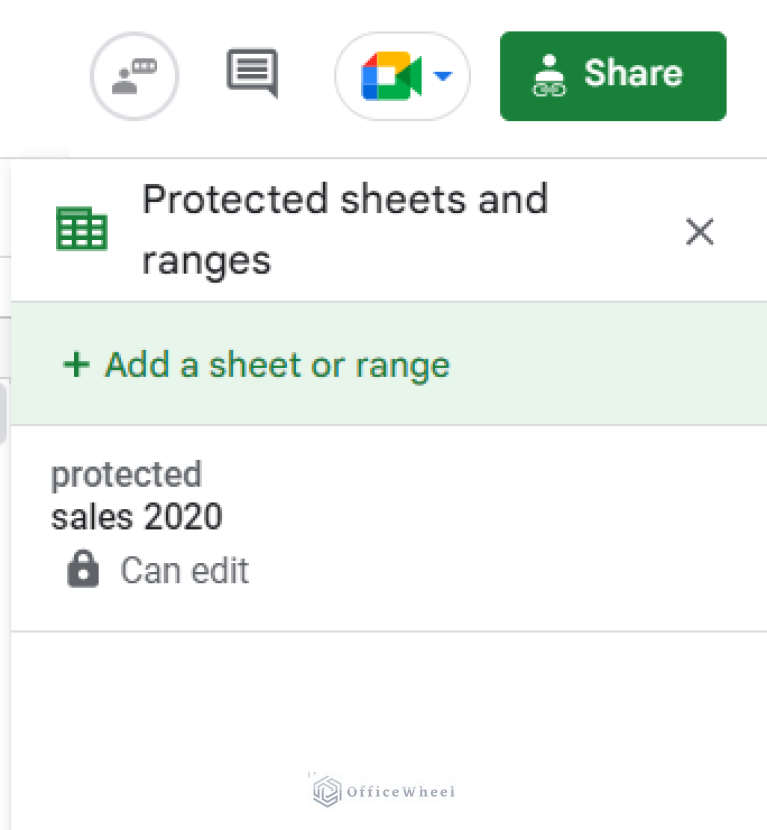Click the 'Share' text label
Screen dimensions: 767x830
pyautogui.click(x=633, y=74)
